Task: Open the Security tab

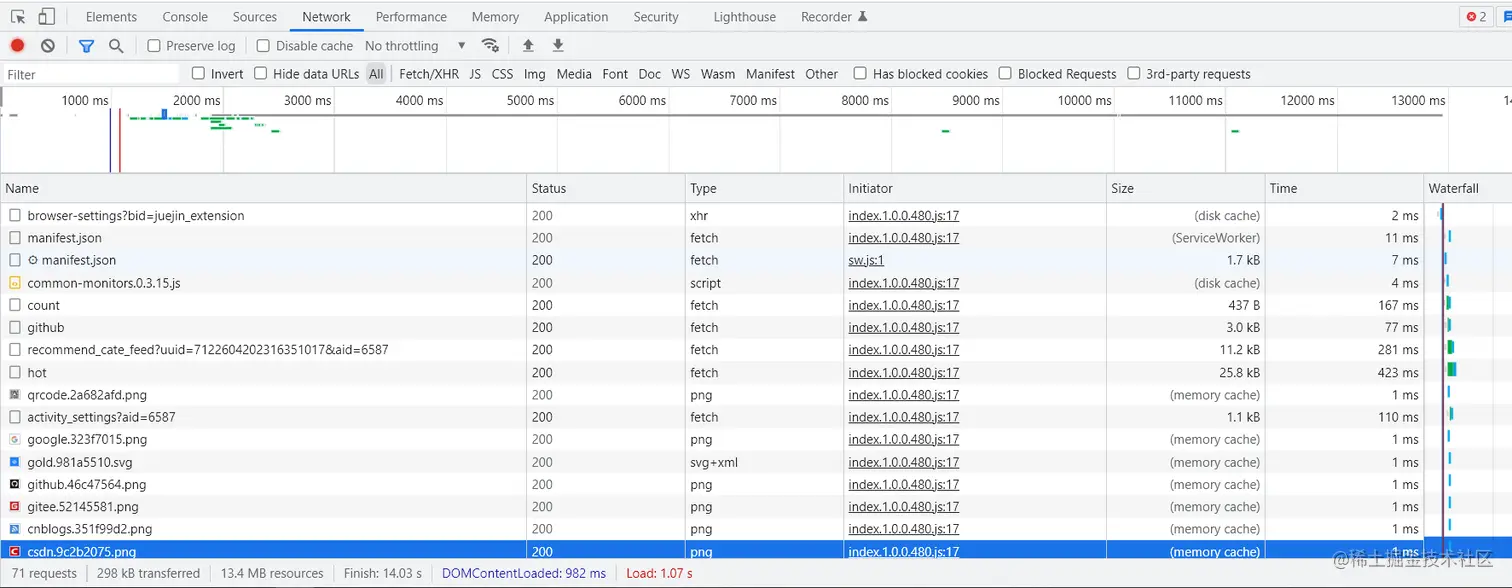Action: pos(656,17)
